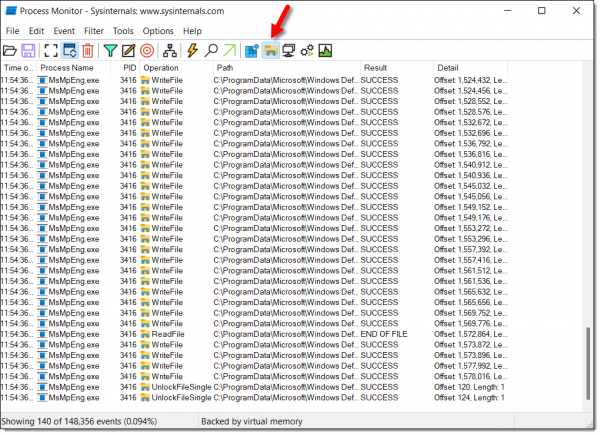Toggle Show File System Activity icon
Image resolution: width=600 pixels, height=435 pixels.
point(271,51)
